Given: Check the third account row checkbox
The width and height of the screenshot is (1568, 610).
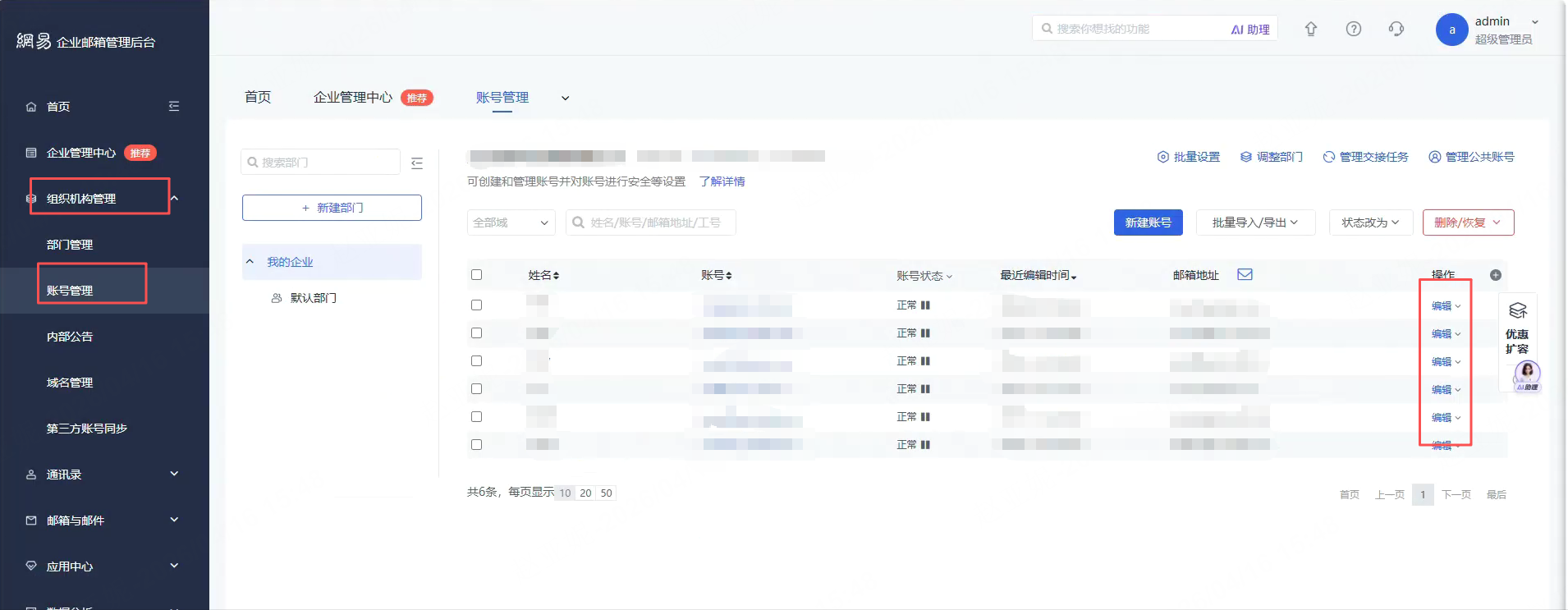Looking at the screenshot, I should click(476, 361).
